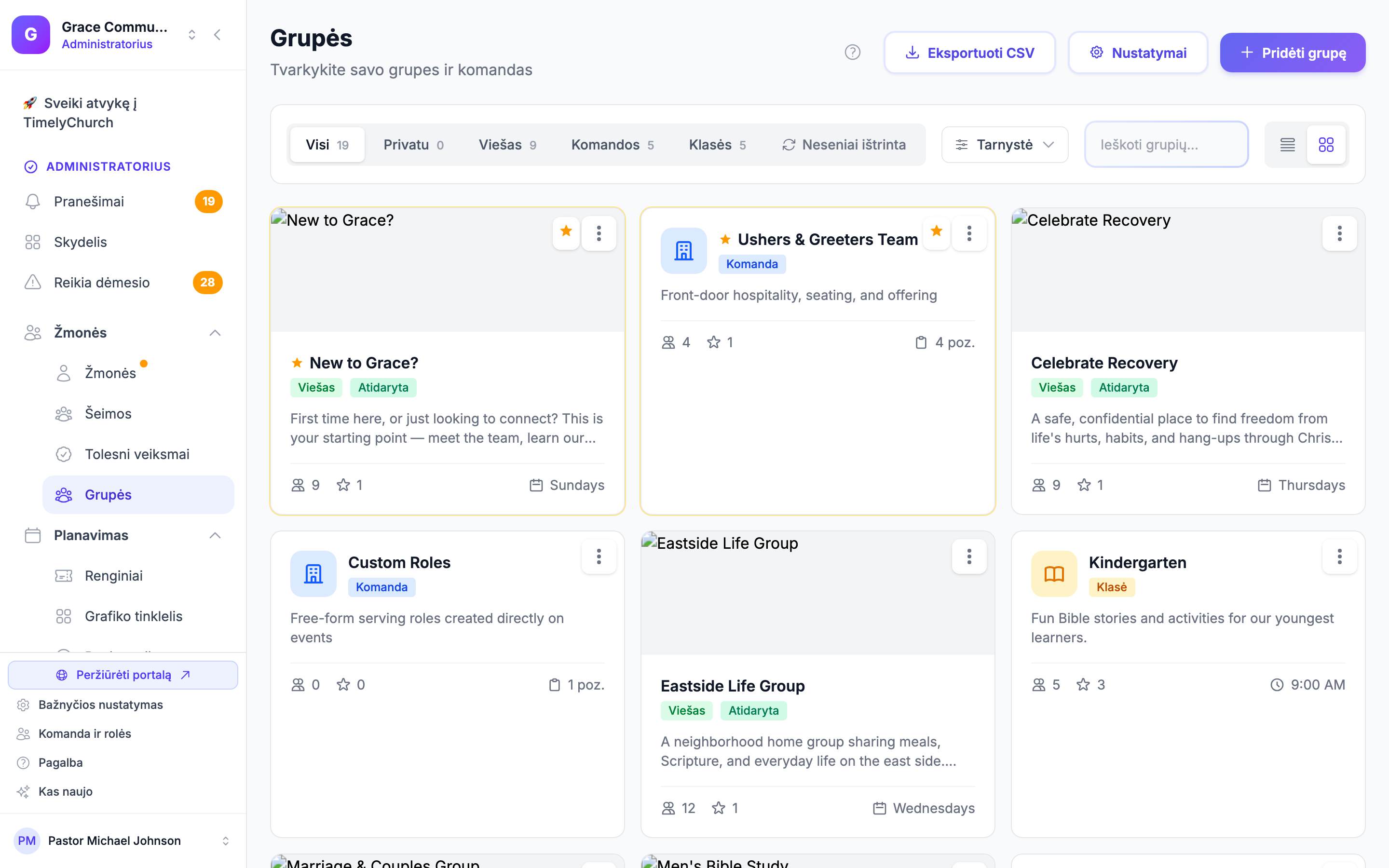Click the 28 badge on Reikia dėmesio
Viewport: 1389px width, 868px height.
[207, 283]
